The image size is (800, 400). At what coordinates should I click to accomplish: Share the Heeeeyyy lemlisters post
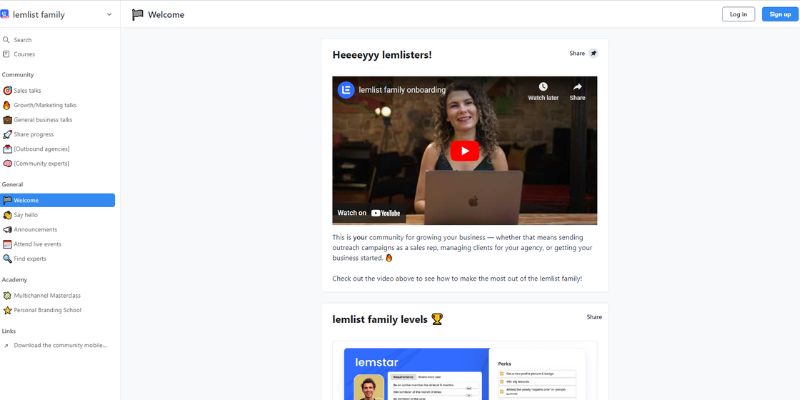coord(577,54)
